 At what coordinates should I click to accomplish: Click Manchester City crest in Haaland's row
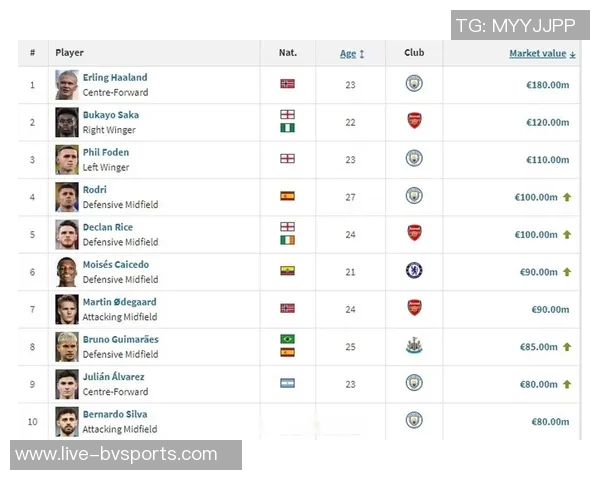click(x=414, y=84)
